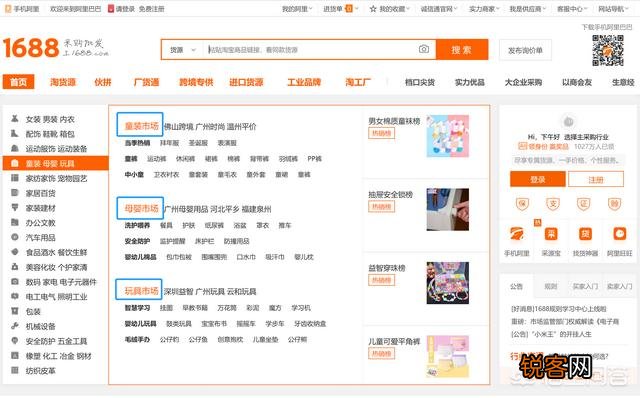640x398 pixels.
Task: Open the 跨境专供 nav item
Action: click(x=196, y=82)
